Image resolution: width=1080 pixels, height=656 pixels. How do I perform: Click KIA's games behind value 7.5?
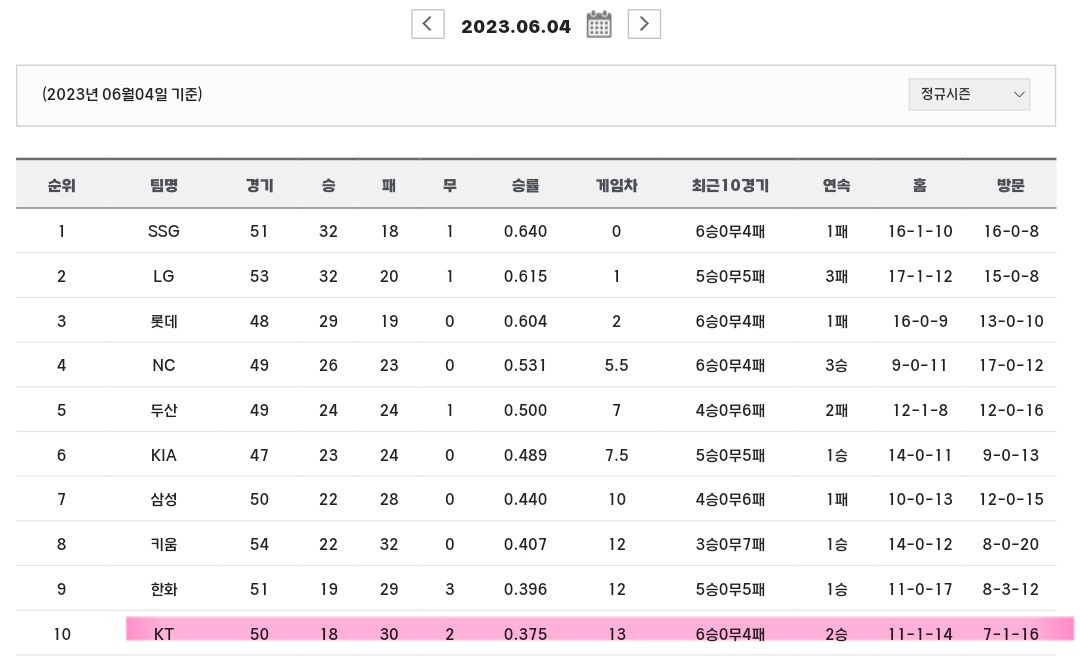pyautogui.click(x=616, y=455)
